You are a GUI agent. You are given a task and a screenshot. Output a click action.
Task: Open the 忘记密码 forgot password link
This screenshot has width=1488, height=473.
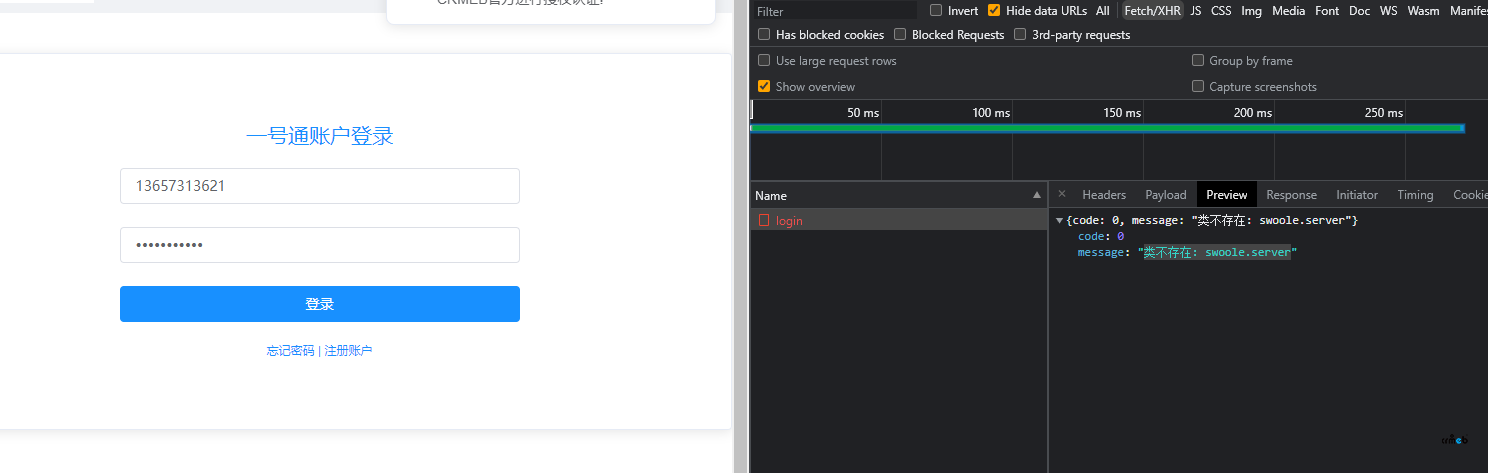click(x=290, y=351)
